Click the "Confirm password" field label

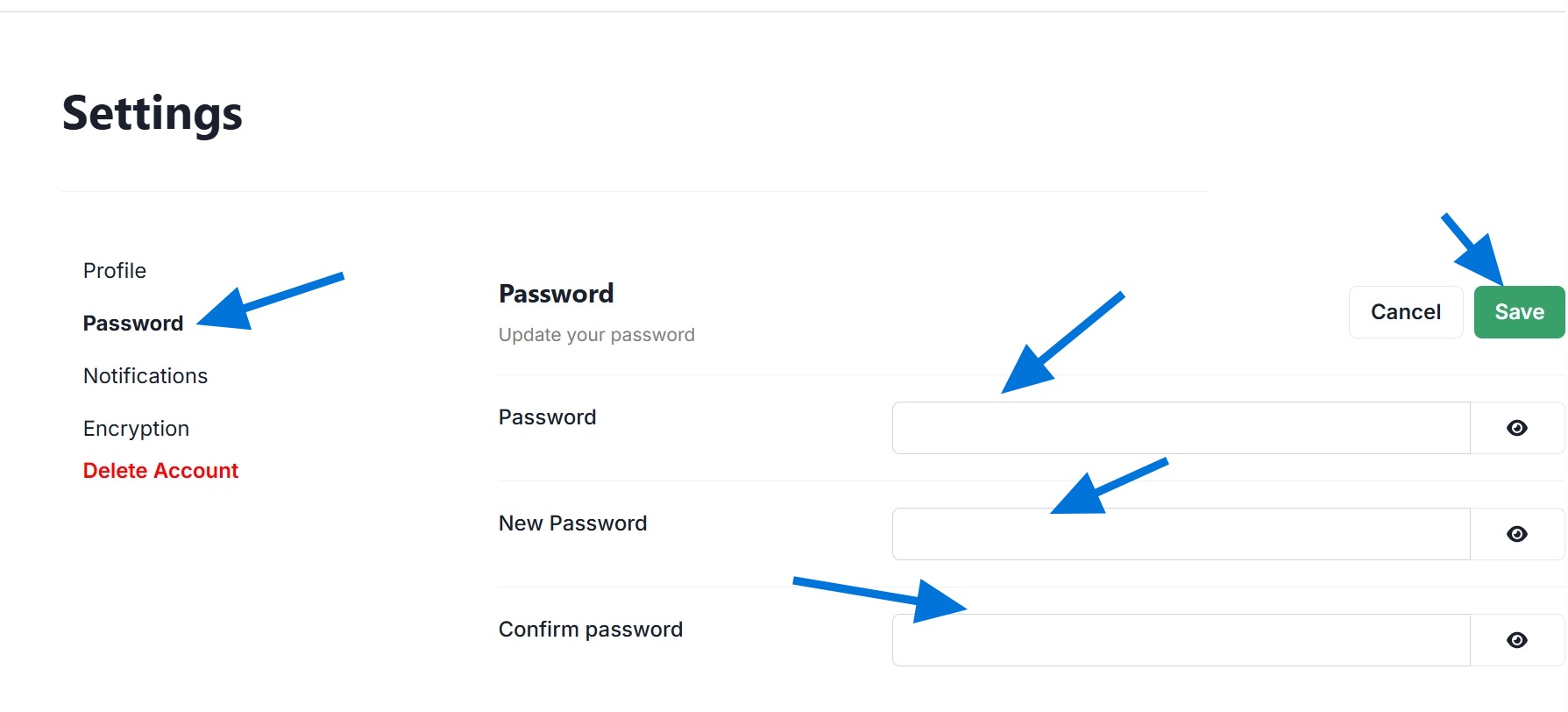590,630
